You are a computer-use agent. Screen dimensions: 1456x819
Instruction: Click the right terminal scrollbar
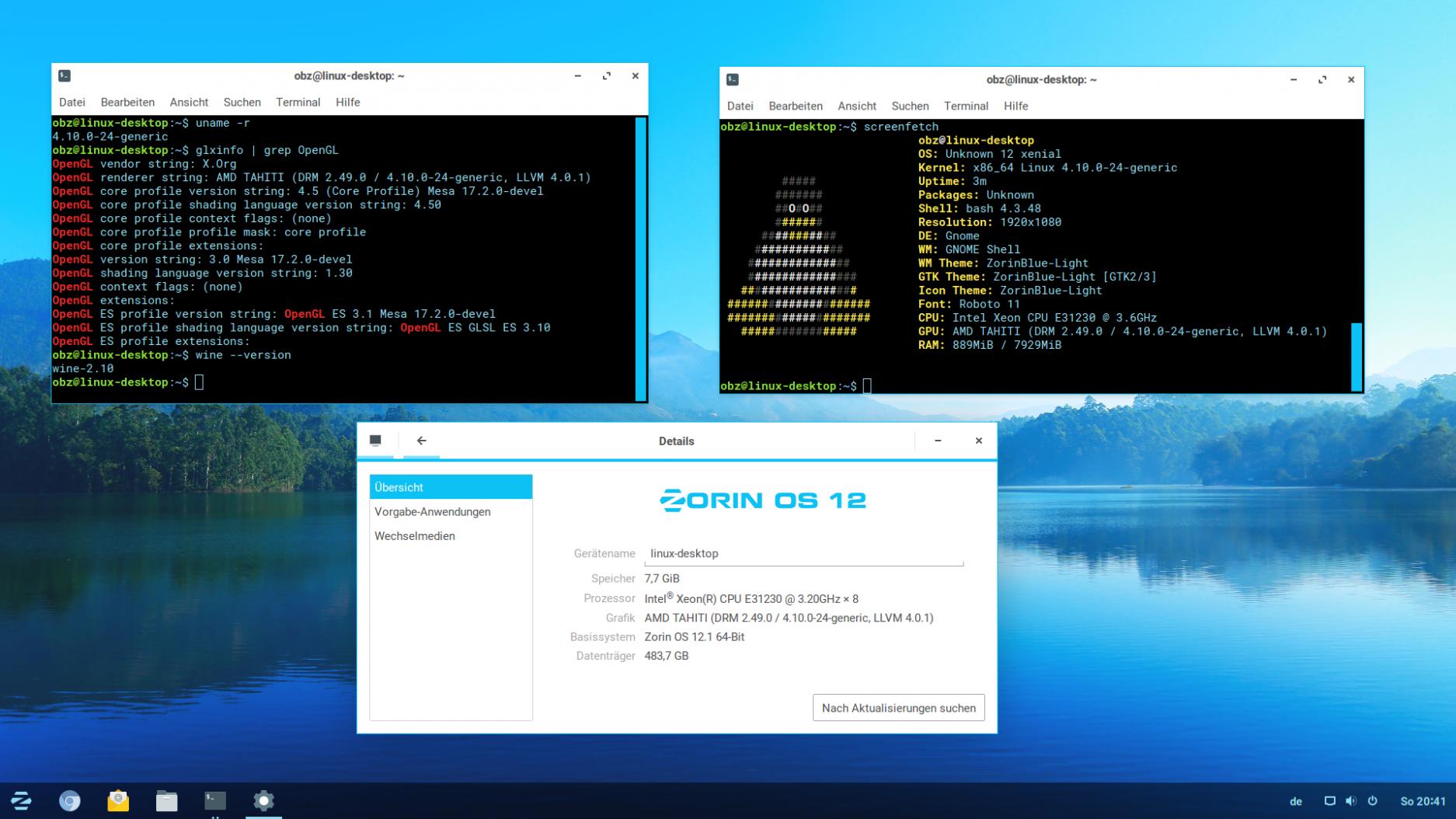[x=1357, y=357]
